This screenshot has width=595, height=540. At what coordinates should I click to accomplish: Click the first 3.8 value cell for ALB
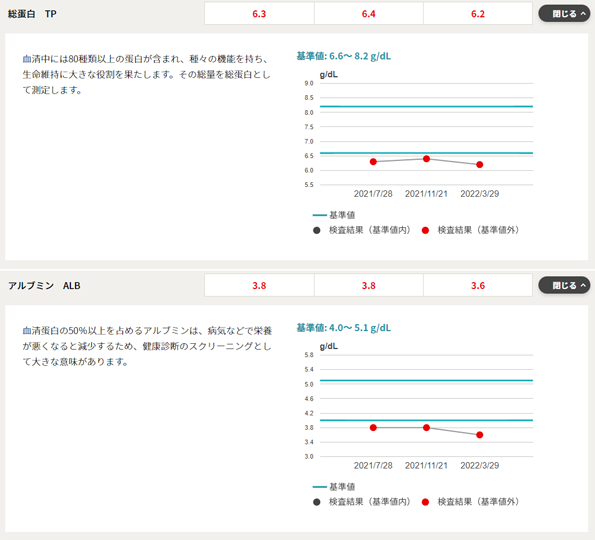point(259,285)
